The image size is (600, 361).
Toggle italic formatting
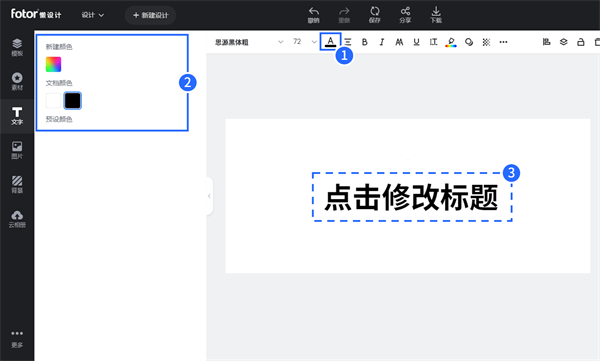[x=382, y=42]
